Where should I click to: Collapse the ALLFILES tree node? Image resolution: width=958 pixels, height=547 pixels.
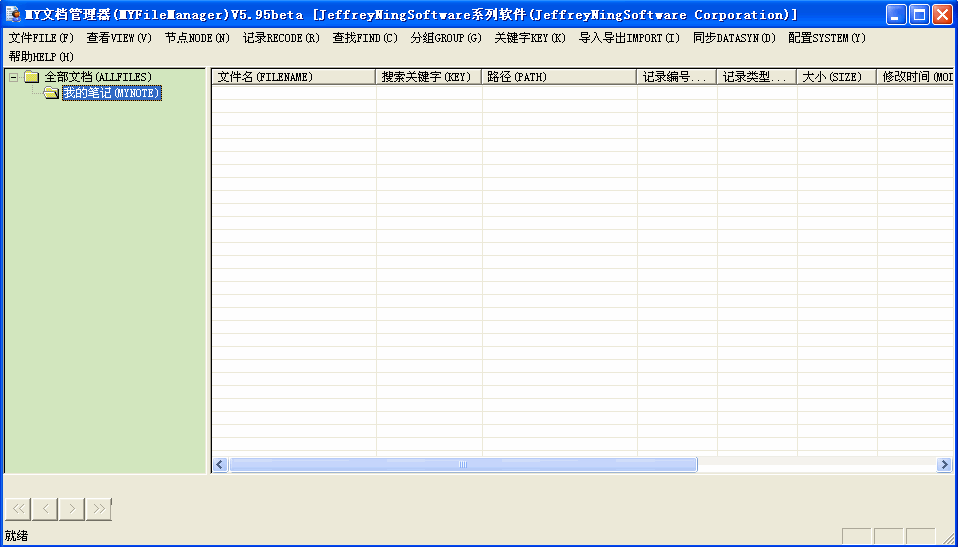pyautogui.click(x=14, y=77)
